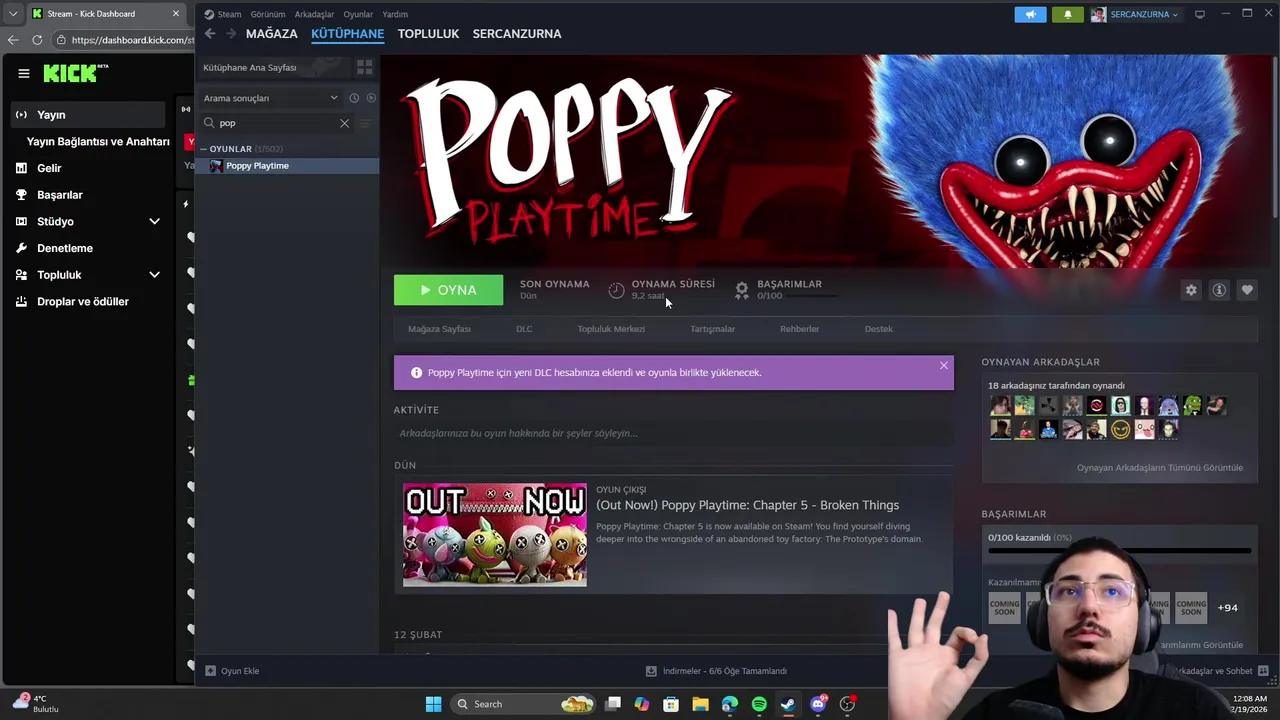Click the achievements badge icon
Viewport: 1280px width, 720px height.
pyautogui.click(x=742, y=290)
